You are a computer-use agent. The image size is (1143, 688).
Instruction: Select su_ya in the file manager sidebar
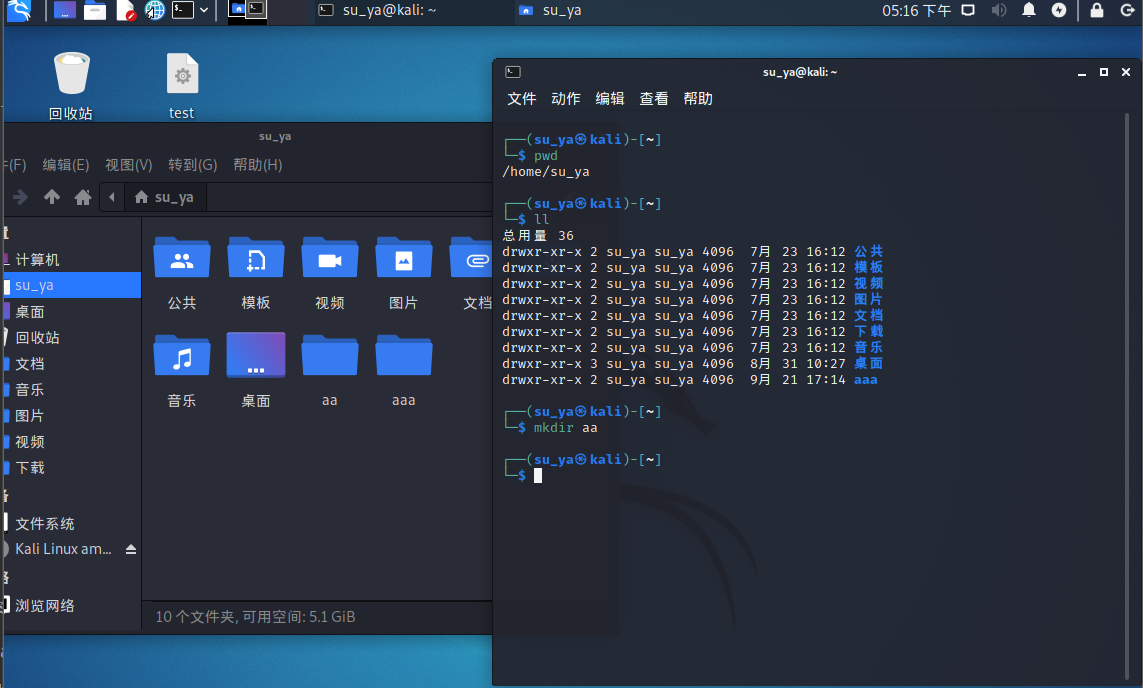(x=71, y=285)
